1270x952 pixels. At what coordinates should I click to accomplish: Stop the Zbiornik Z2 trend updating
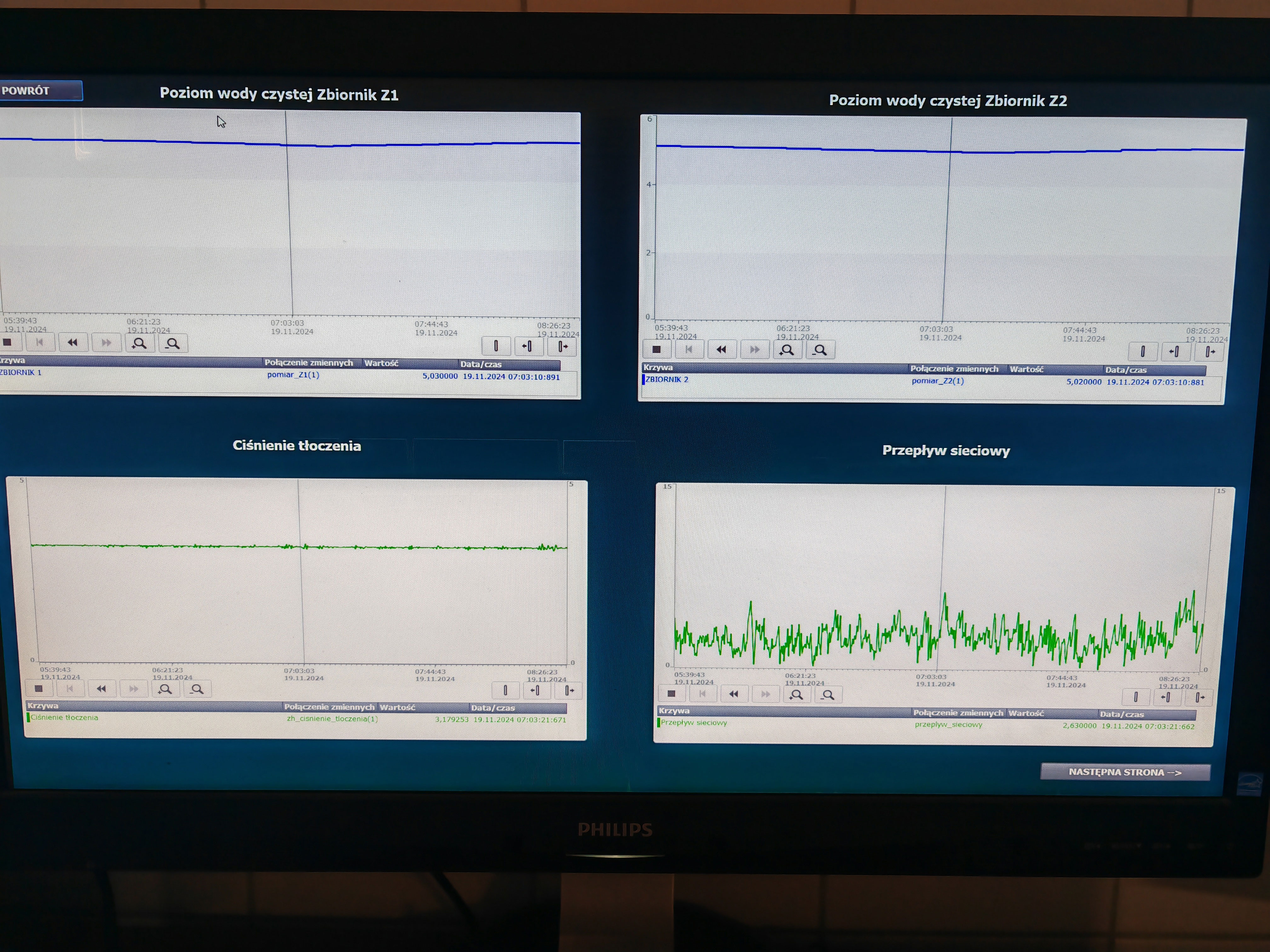657,349
